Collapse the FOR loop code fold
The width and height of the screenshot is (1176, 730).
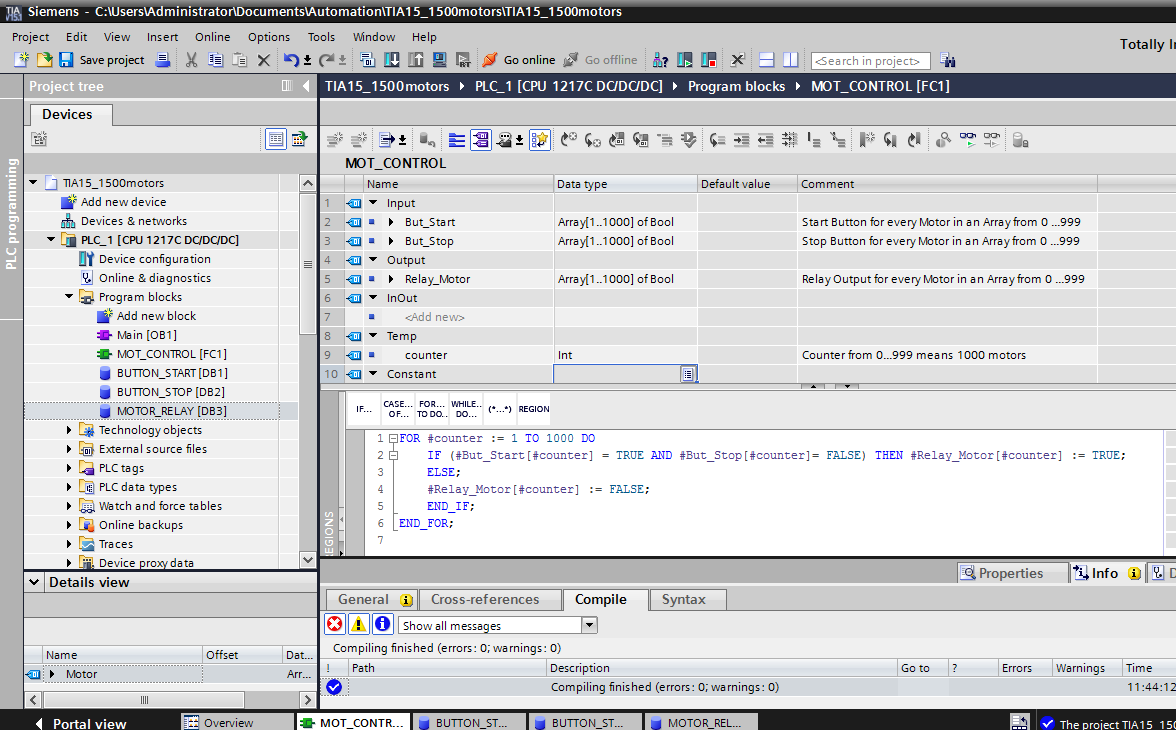click(393, 438)
